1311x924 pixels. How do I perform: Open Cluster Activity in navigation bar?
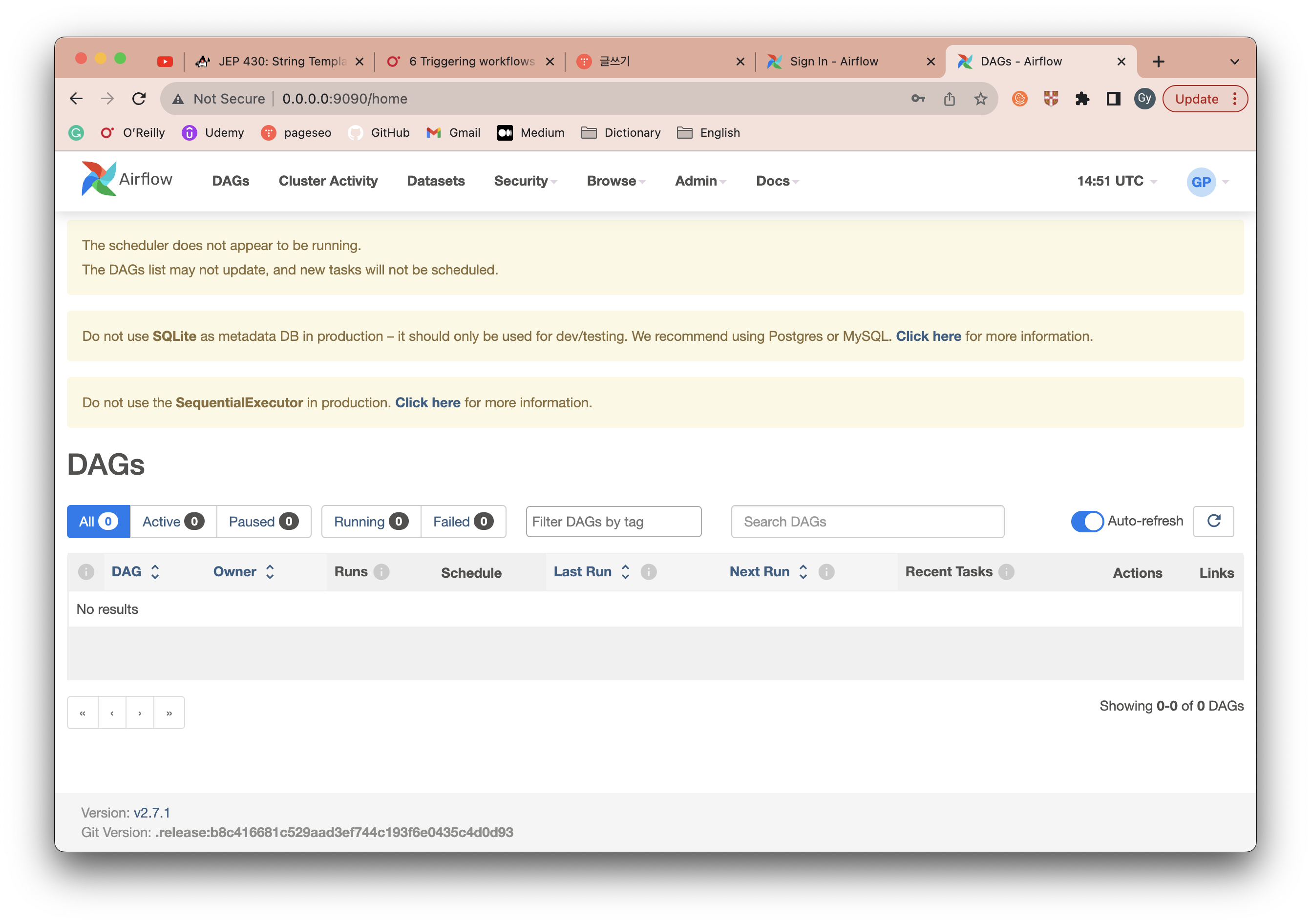tap(328, 181)
